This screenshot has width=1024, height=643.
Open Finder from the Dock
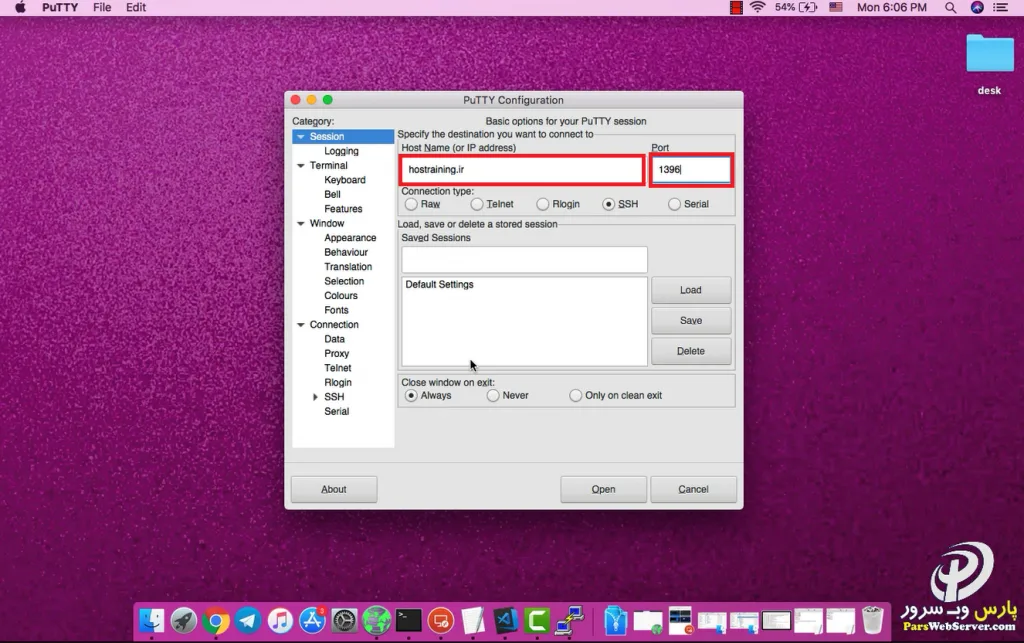tap(152, 620)
